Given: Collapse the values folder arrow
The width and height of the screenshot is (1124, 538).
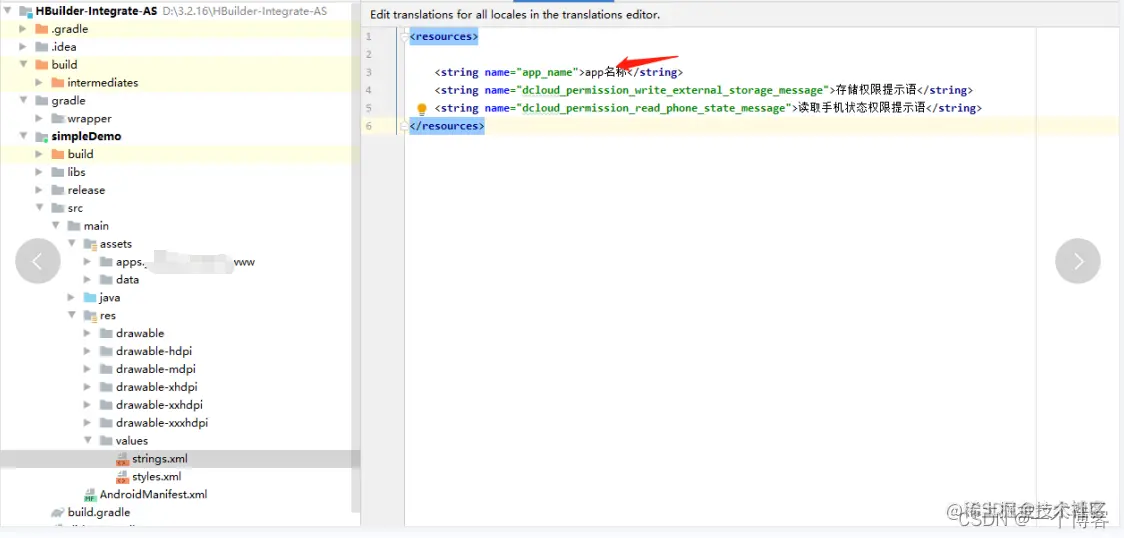Looking at the screenshot, I should tap(87, 441).
